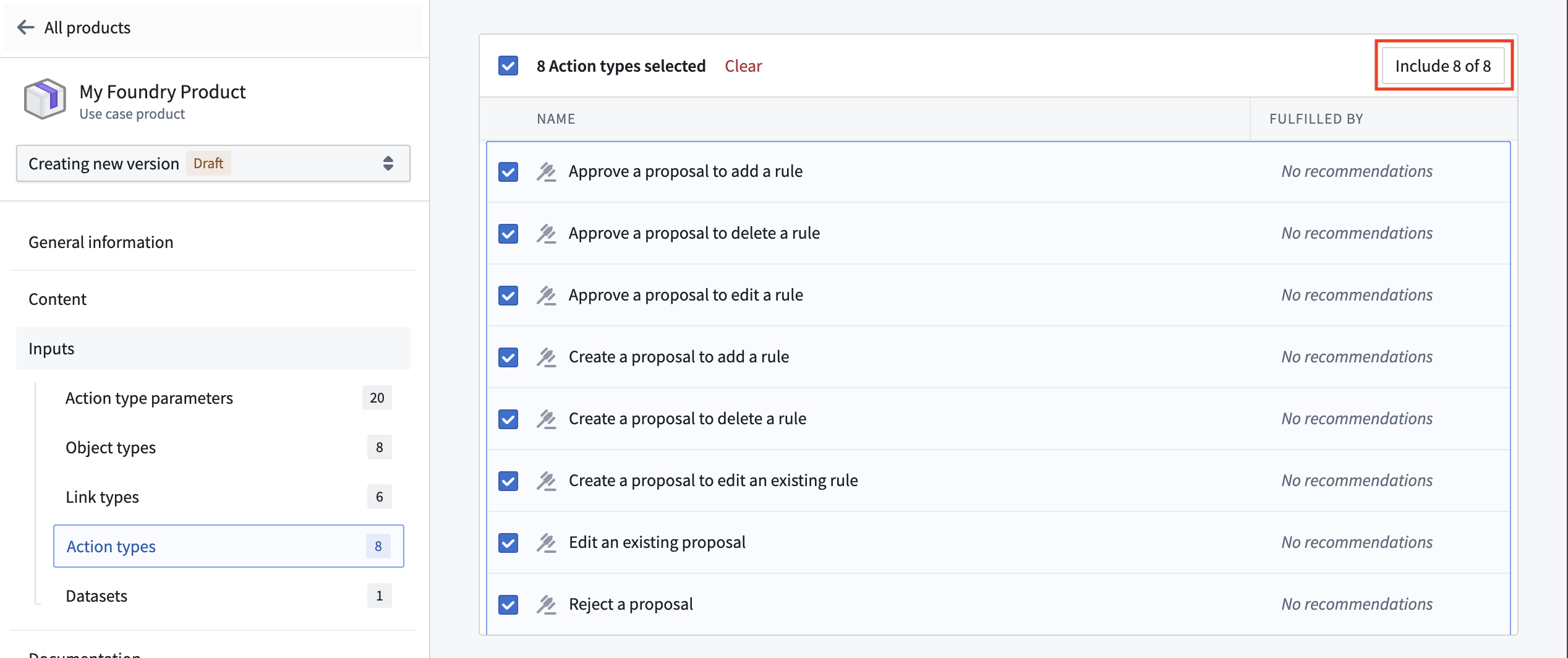Image resolution: width=1568 pixels, height=658 pixels.
Task: Click the My Foundry Product cube icon
Action: 45,99
